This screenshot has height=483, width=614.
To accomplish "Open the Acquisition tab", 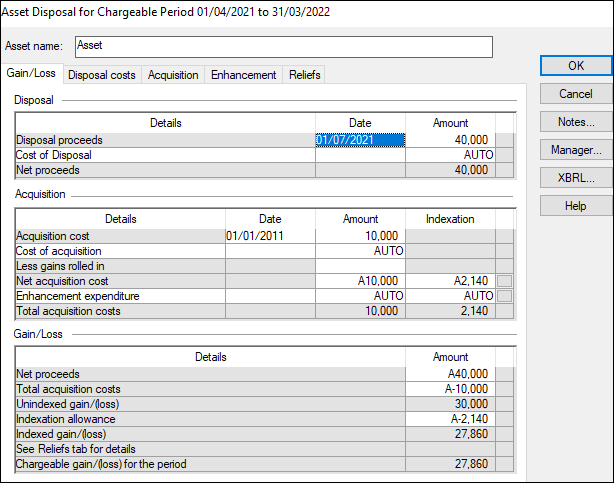I will tap(173, 75).
